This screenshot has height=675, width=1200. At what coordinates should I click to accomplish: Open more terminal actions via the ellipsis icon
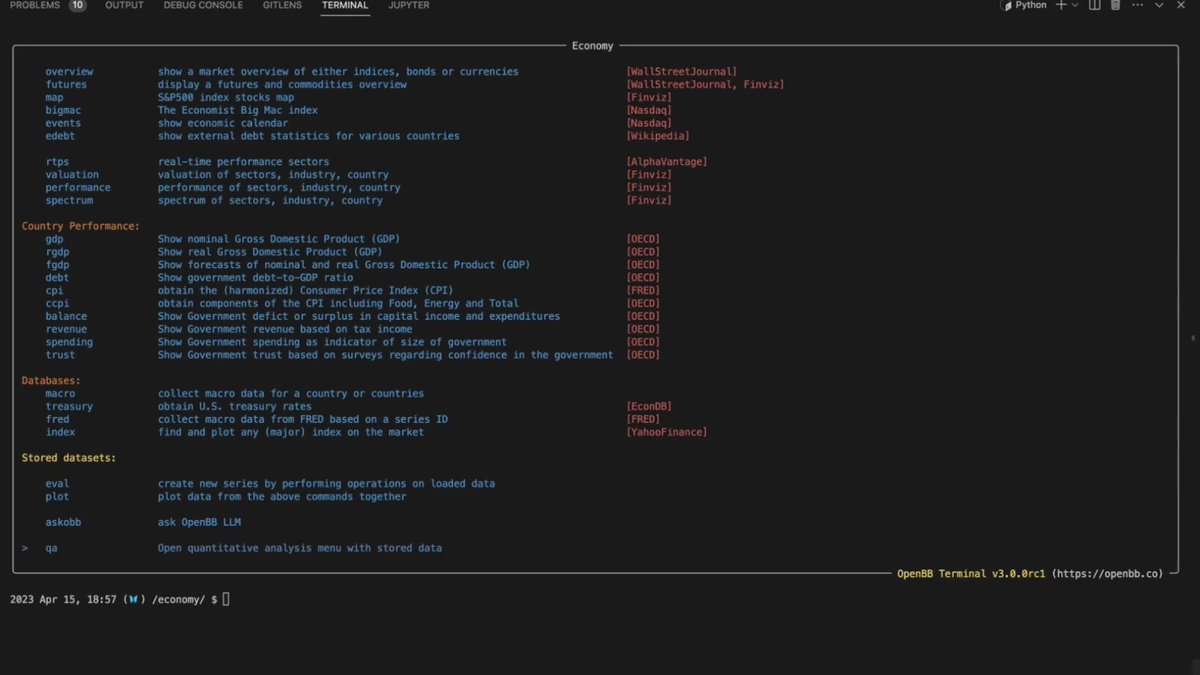tap(1138, 5)
